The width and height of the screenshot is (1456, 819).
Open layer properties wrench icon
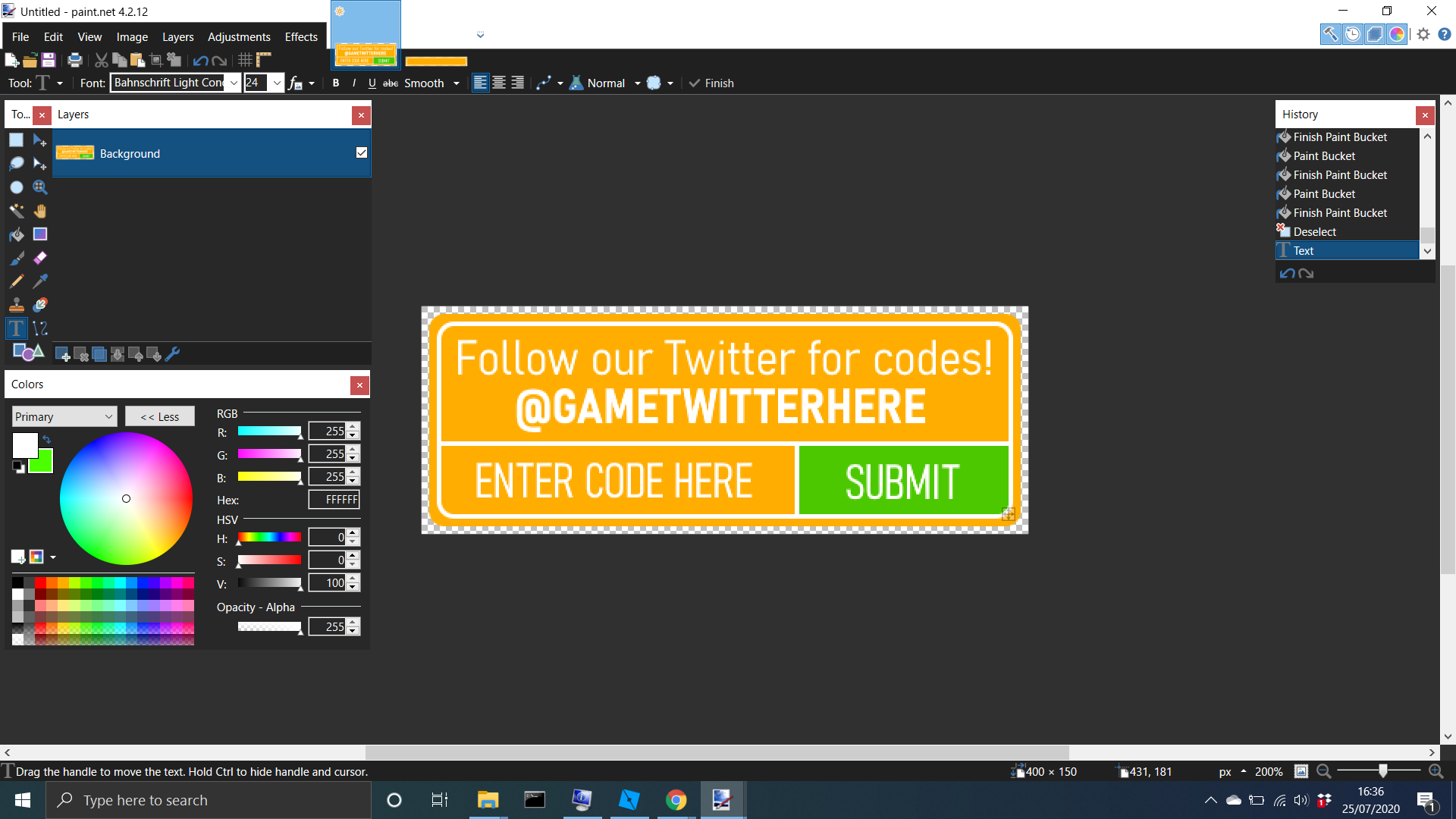pos(172,354)
